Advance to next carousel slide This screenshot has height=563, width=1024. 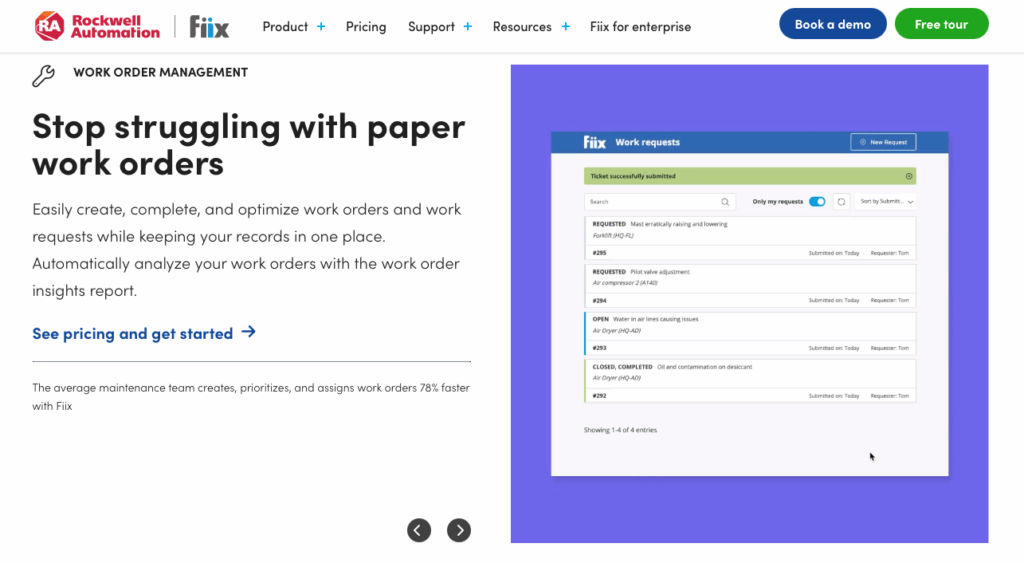point(459,530)
